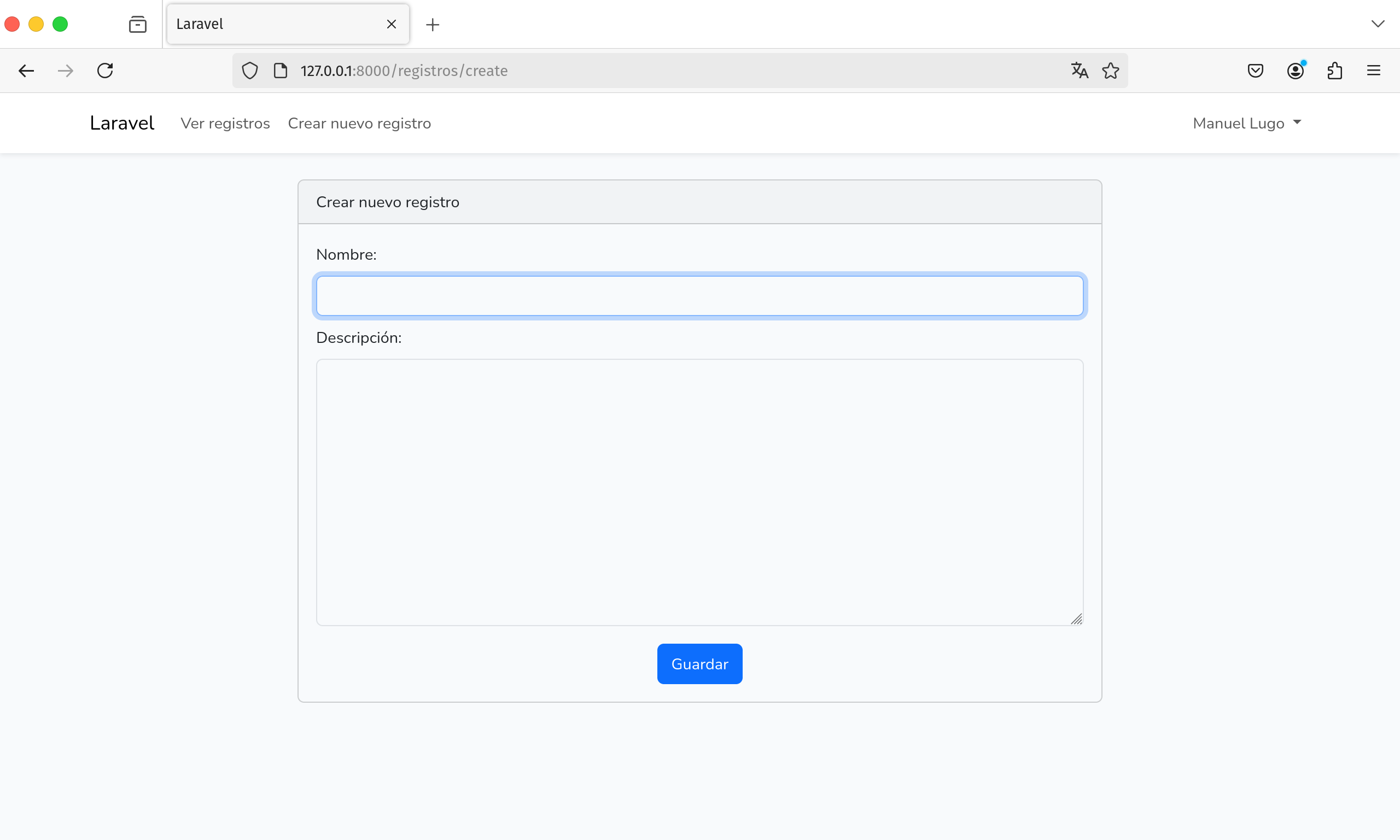Open the tracking protection shield icon

point(249,71)
